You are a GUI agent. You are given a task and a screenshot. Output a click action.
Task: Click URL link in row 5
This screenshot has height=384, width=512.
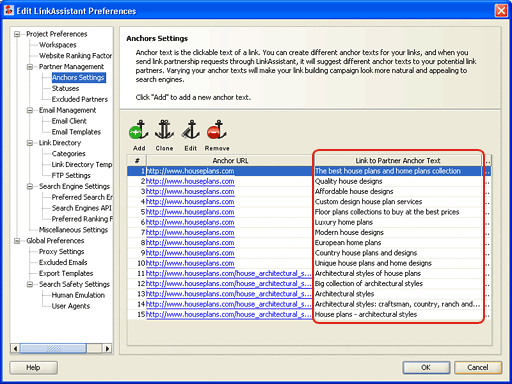190,212
